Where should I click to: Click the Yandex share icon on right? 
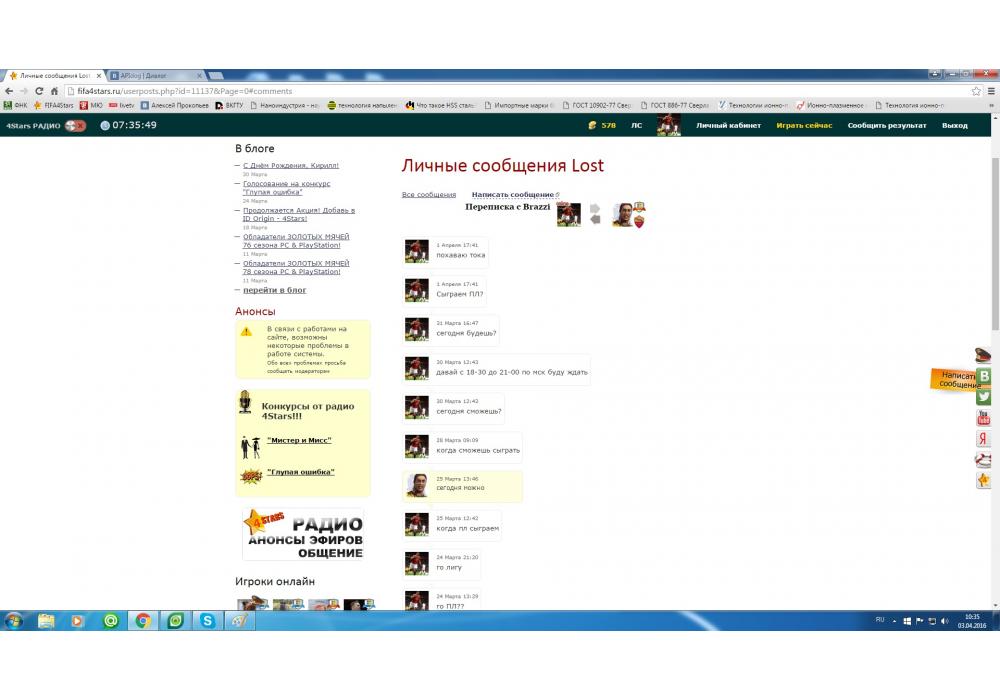984,439
